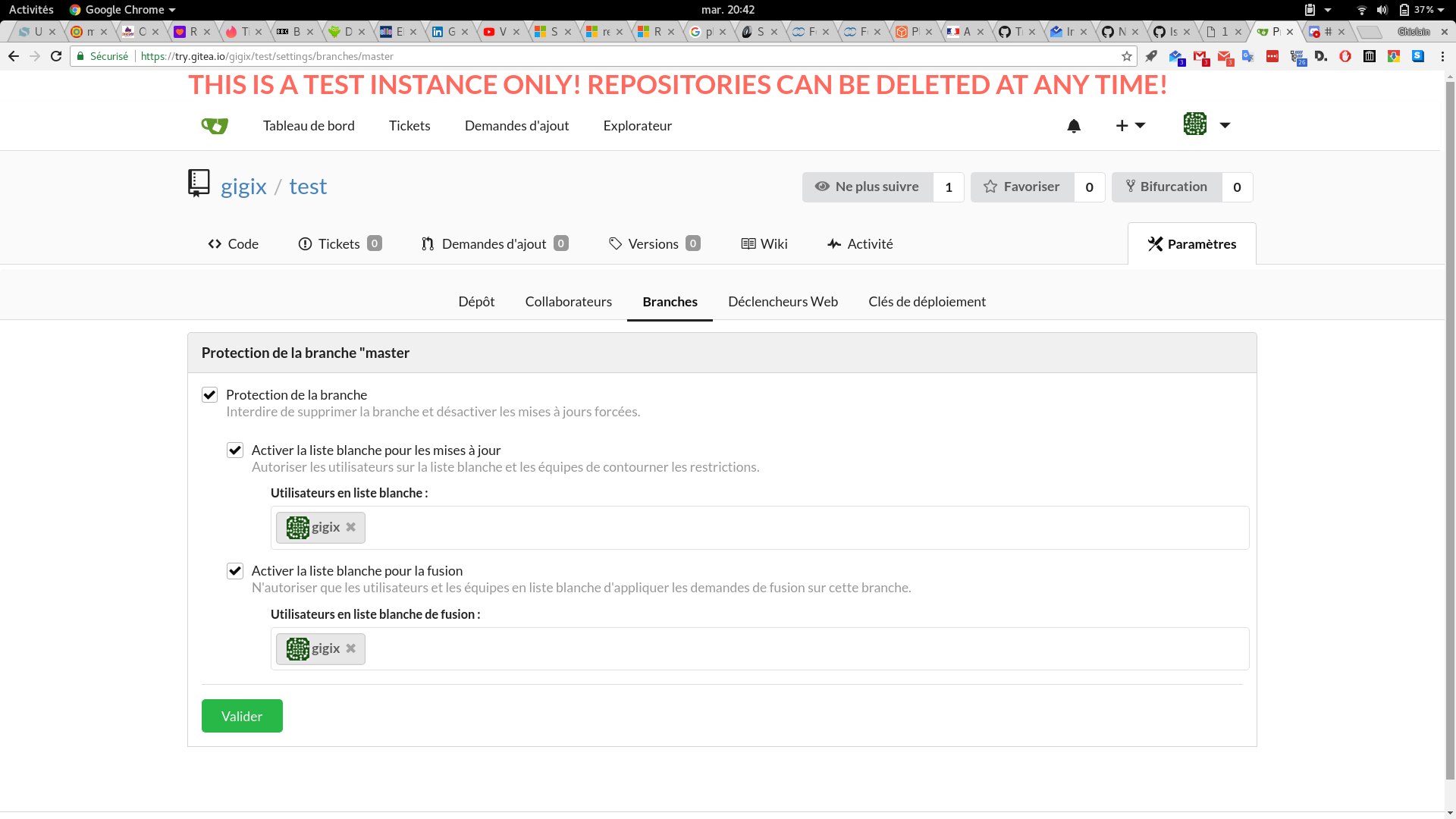
Task: Open notifications via the bell icon
Action: point(1074,126)
